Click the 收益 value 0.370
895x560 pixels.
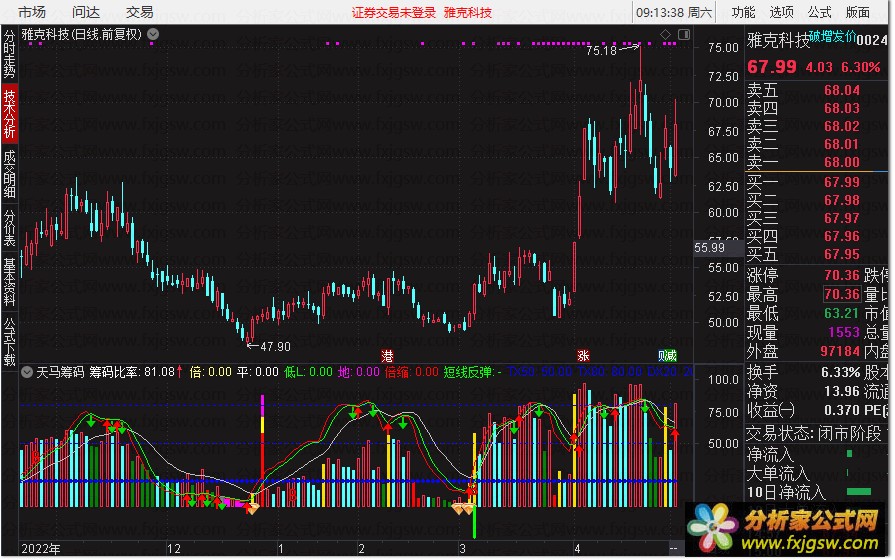pyautogui.click(x=841, y=410)
